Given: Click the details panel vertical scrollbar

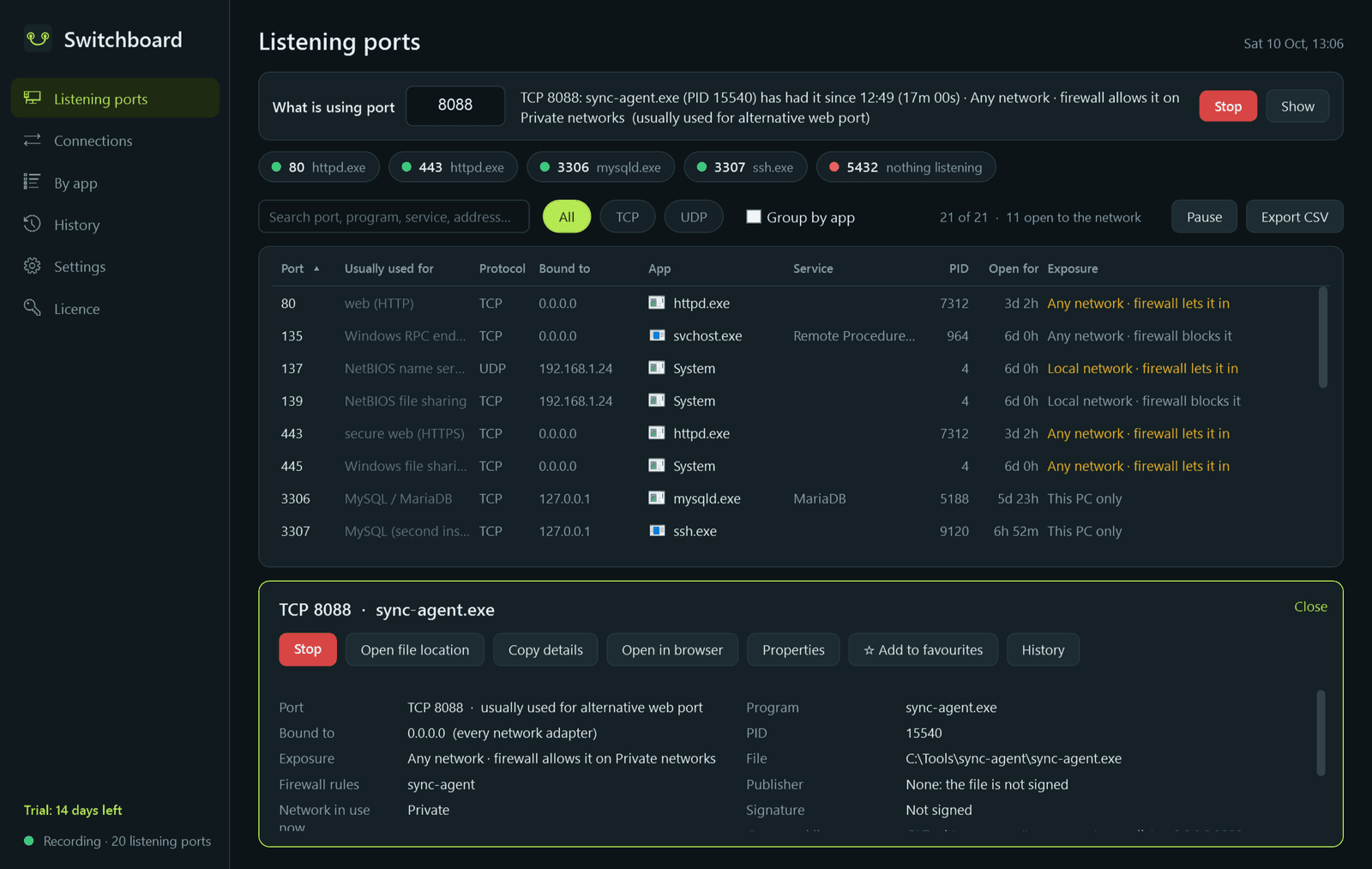Looking at the screenshot, I should click(x=1321, y=733).
